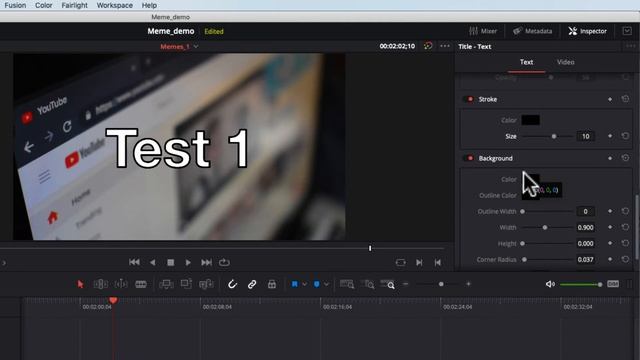Jump to next edit icon
The height and width of the screenshot is (360, 640).
(x=419, y=262)
